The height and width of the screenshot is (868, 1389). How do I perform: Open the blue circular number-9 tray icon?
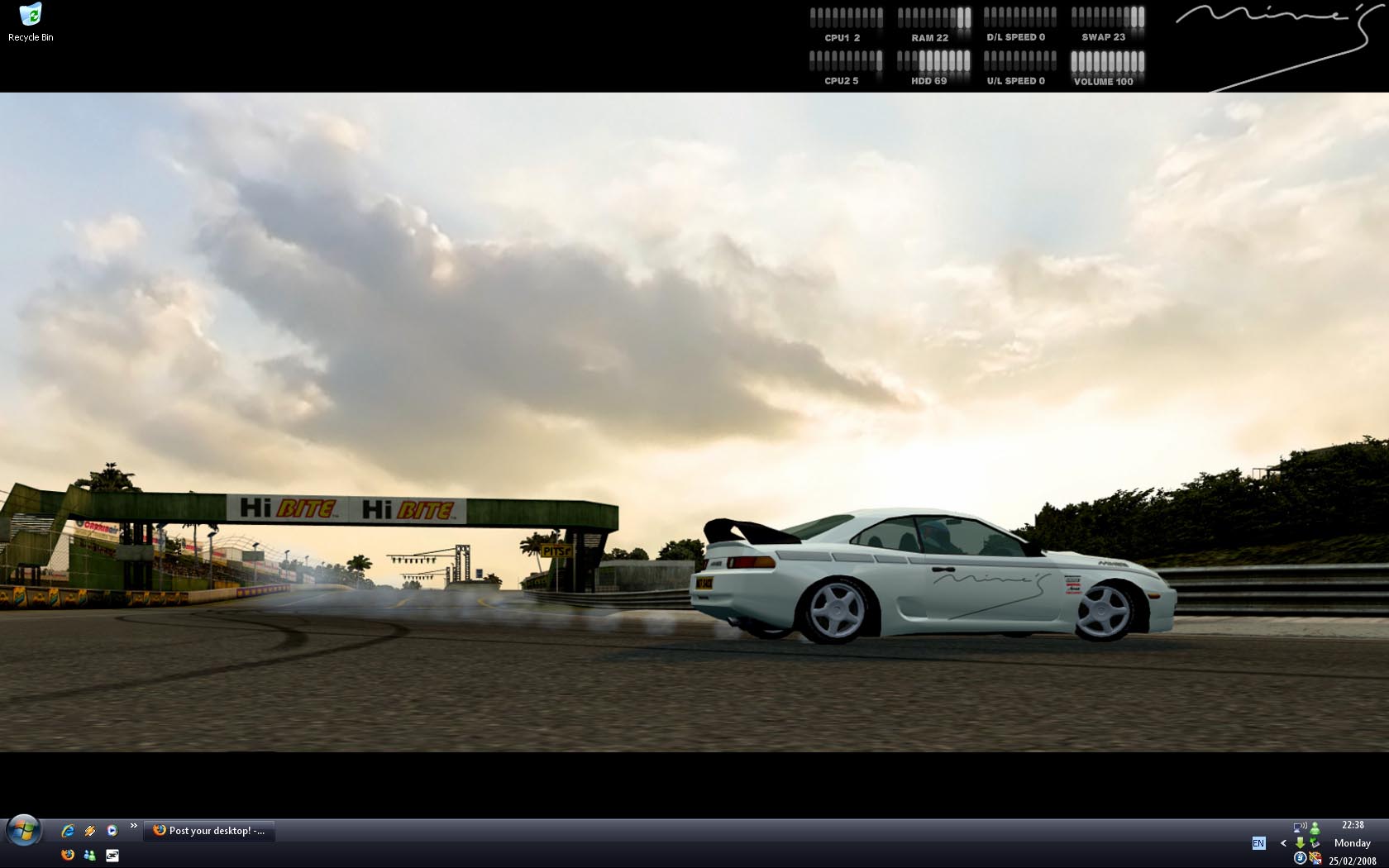1300,859
